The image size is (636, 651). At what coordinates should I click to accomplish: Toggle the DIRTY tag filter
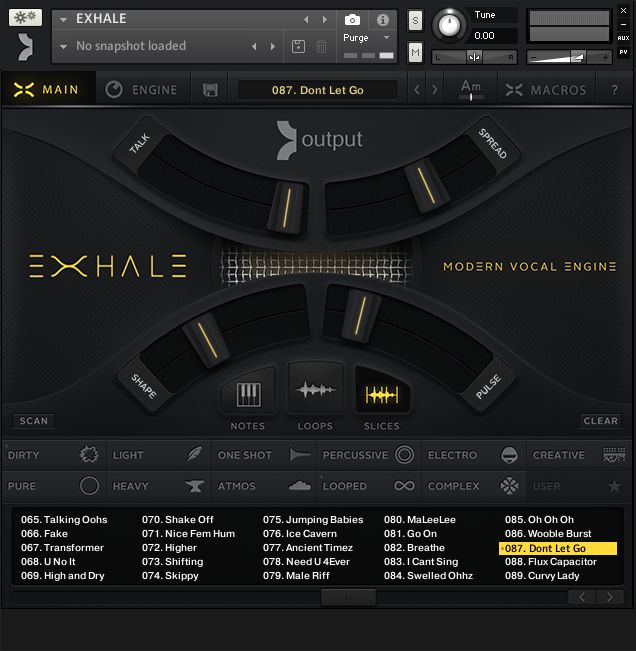pyautogui.click(x=54, y=455)
